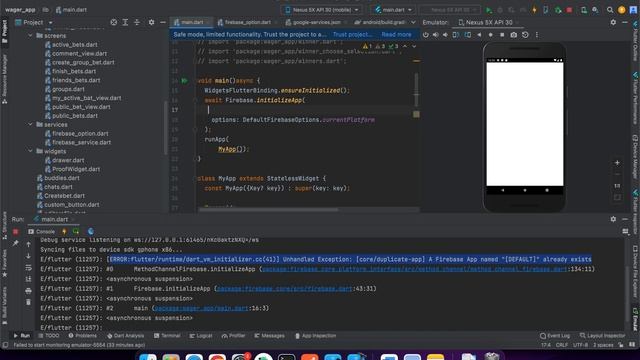Click emulator Overview square toolbar icon
The height and width of the screenshot is (360, 640).
[502, 35]
